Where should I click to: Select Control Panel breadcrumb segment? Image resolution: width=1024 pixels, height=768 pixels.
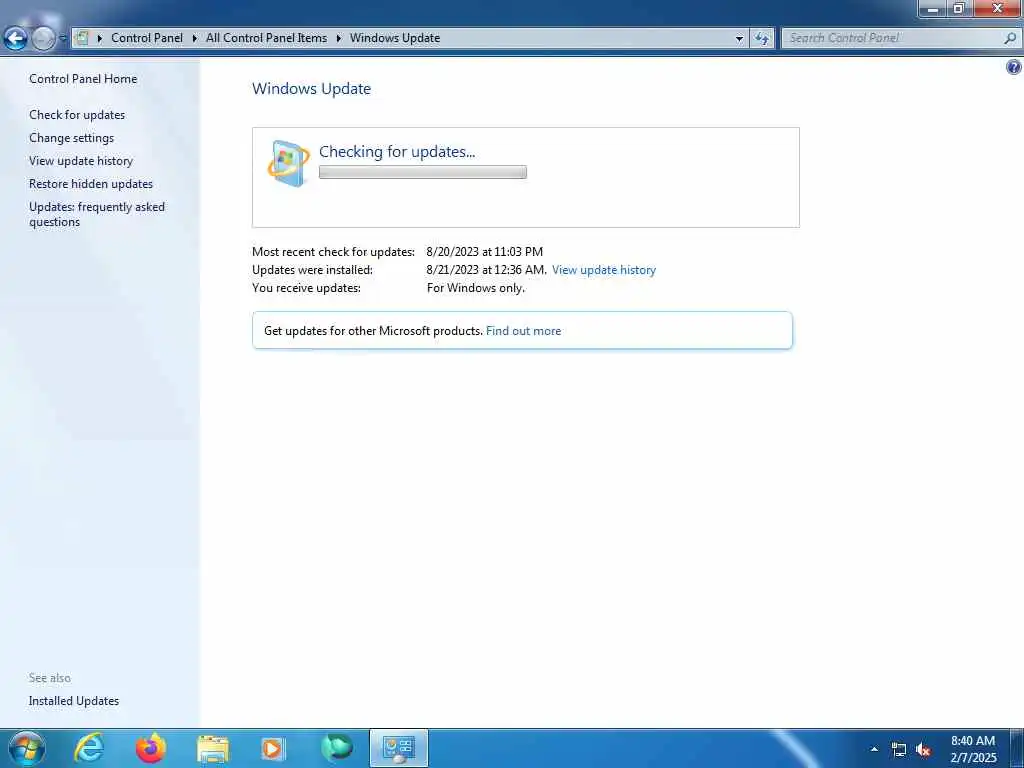click(x=147, y=38)
